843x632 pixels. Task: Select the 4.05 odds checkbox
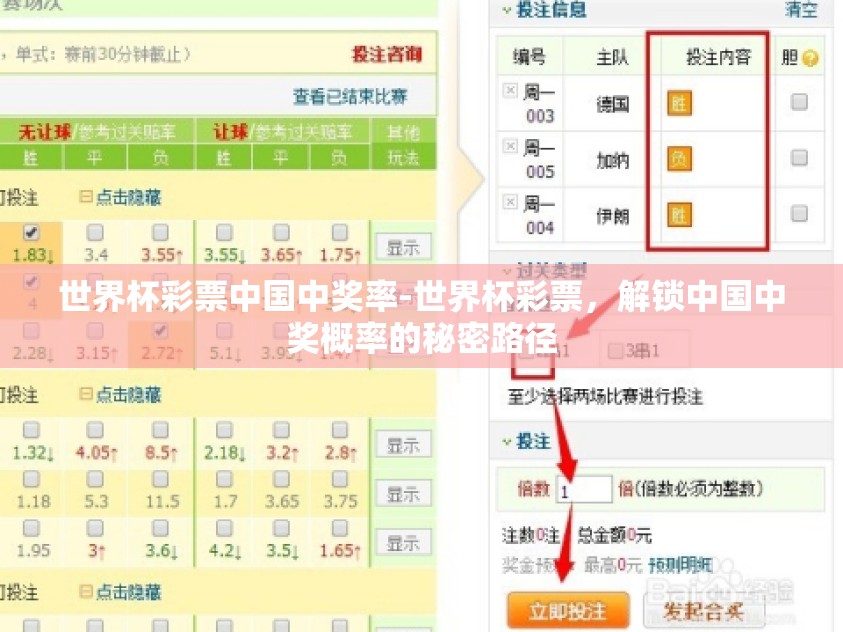pos(95,430)
